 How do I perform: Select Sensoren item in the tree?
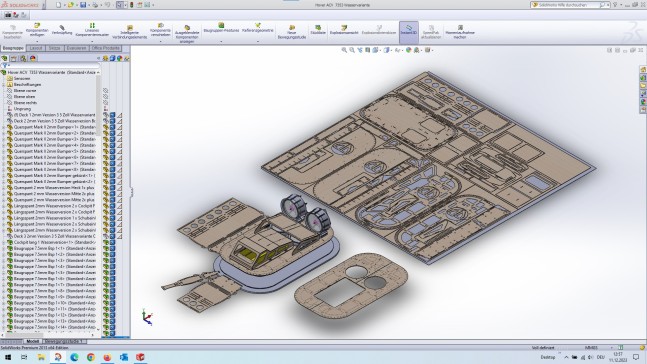click(22, 78)
